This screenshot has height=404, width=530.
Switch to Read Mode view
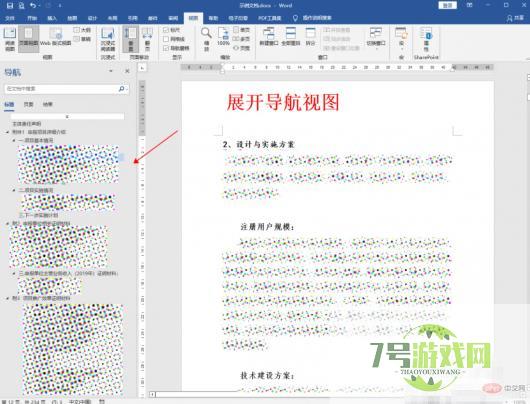(x=10, y=39)
